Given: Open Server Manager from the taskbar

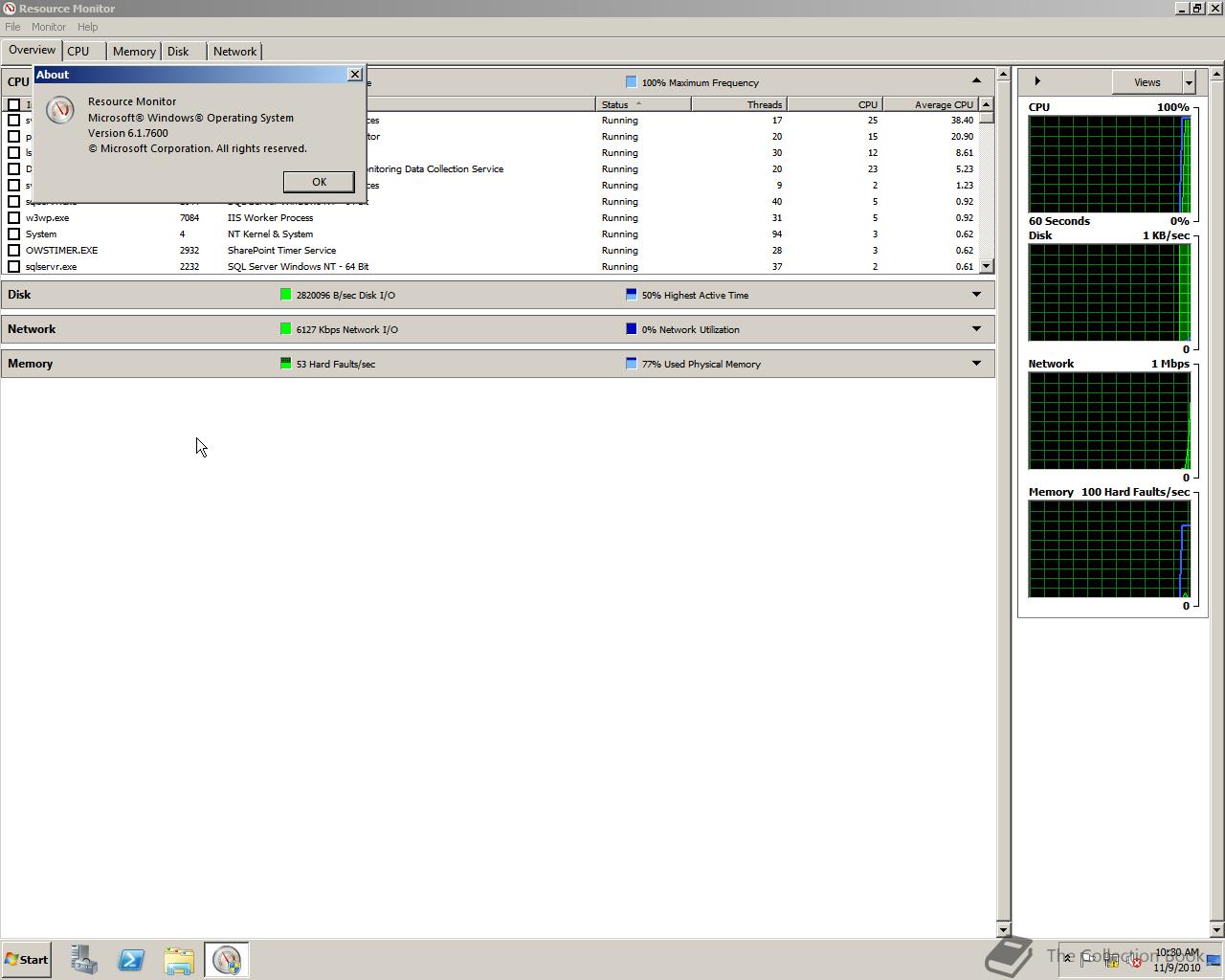Looking at the screenshot, I should point(83,960).
